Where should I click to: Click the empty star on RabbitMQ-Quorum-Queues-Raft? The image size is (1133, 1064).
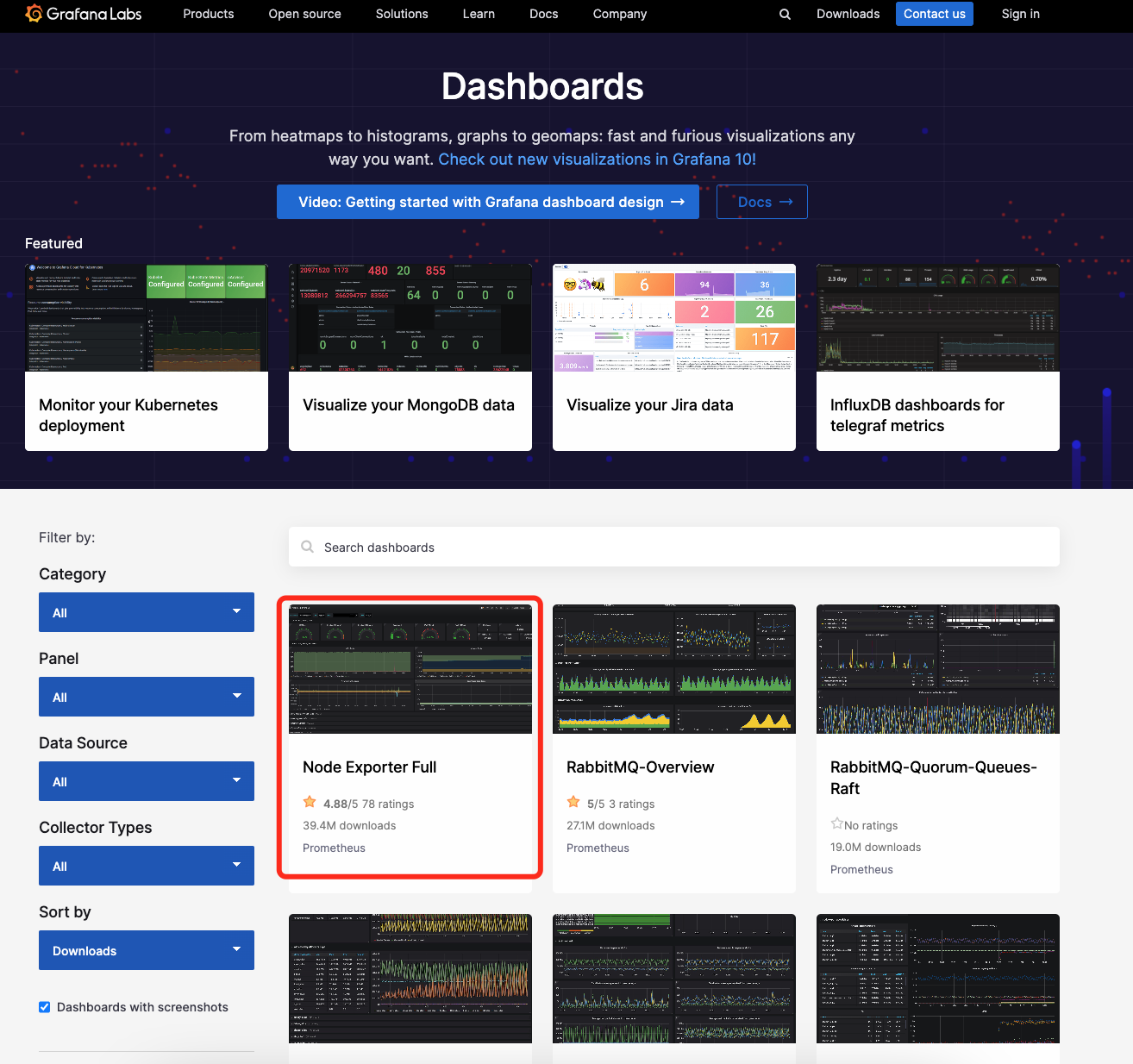click(x=836, y=823)
